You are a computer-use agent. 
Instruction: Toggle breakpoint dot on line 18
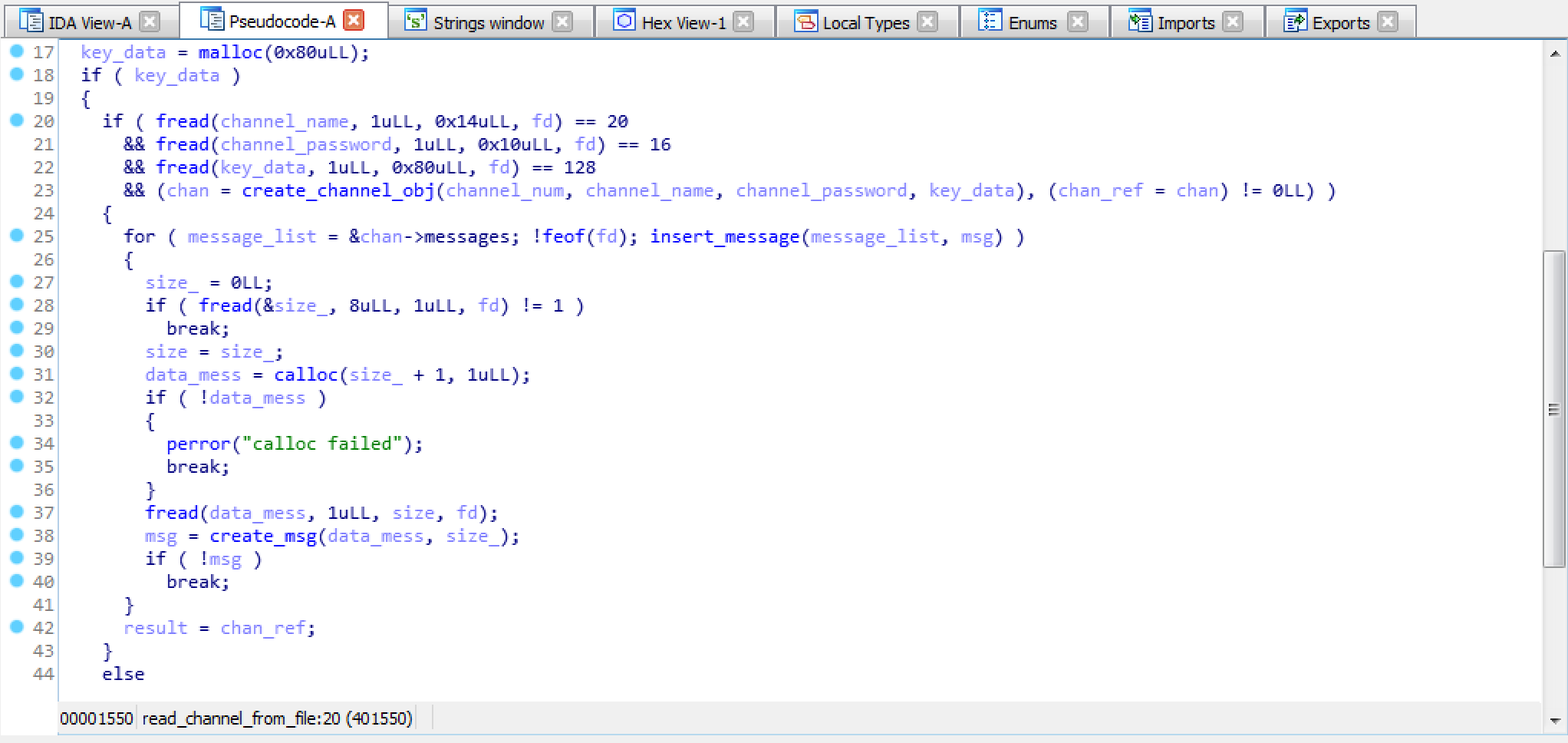17,74
